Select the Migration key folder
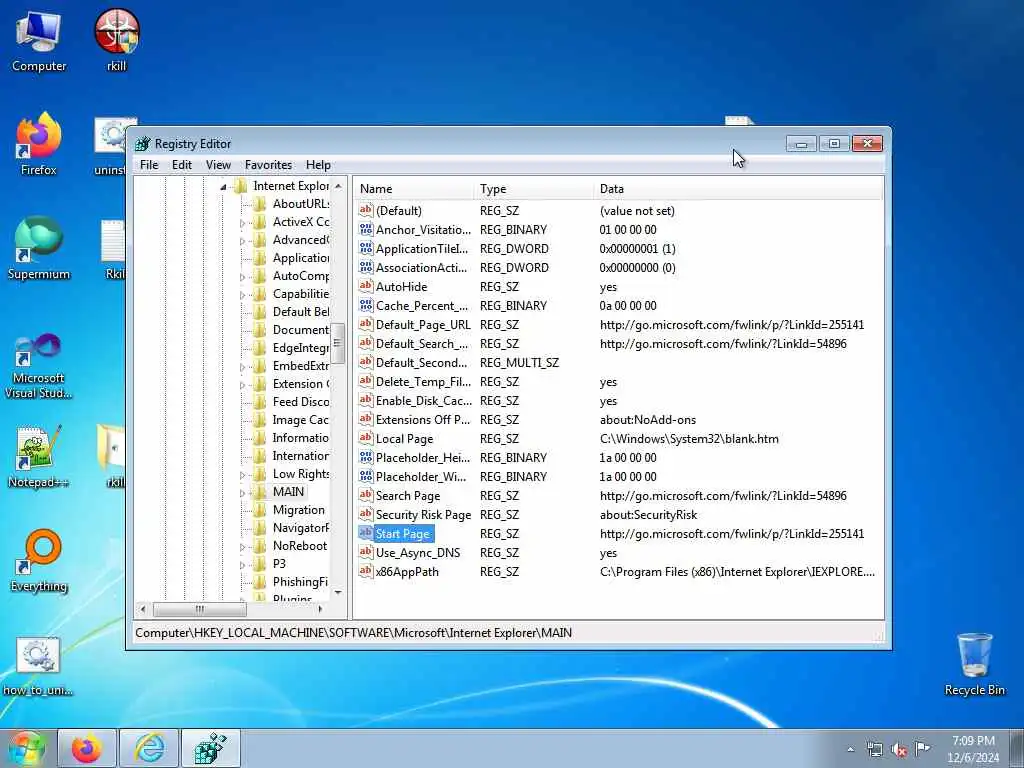 click(298, 510)
